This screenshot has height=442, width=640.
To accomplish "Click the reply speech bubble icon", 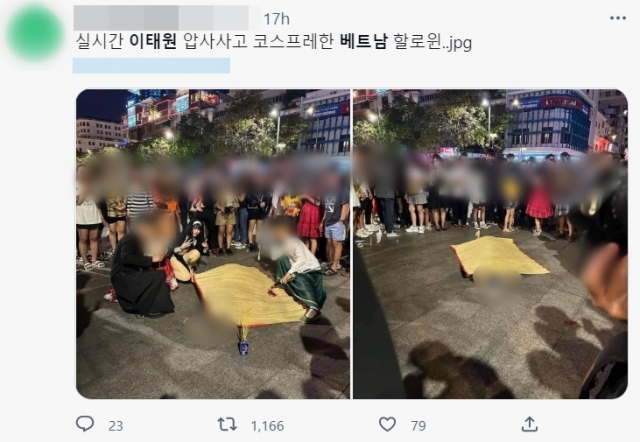I will [85, 424].
